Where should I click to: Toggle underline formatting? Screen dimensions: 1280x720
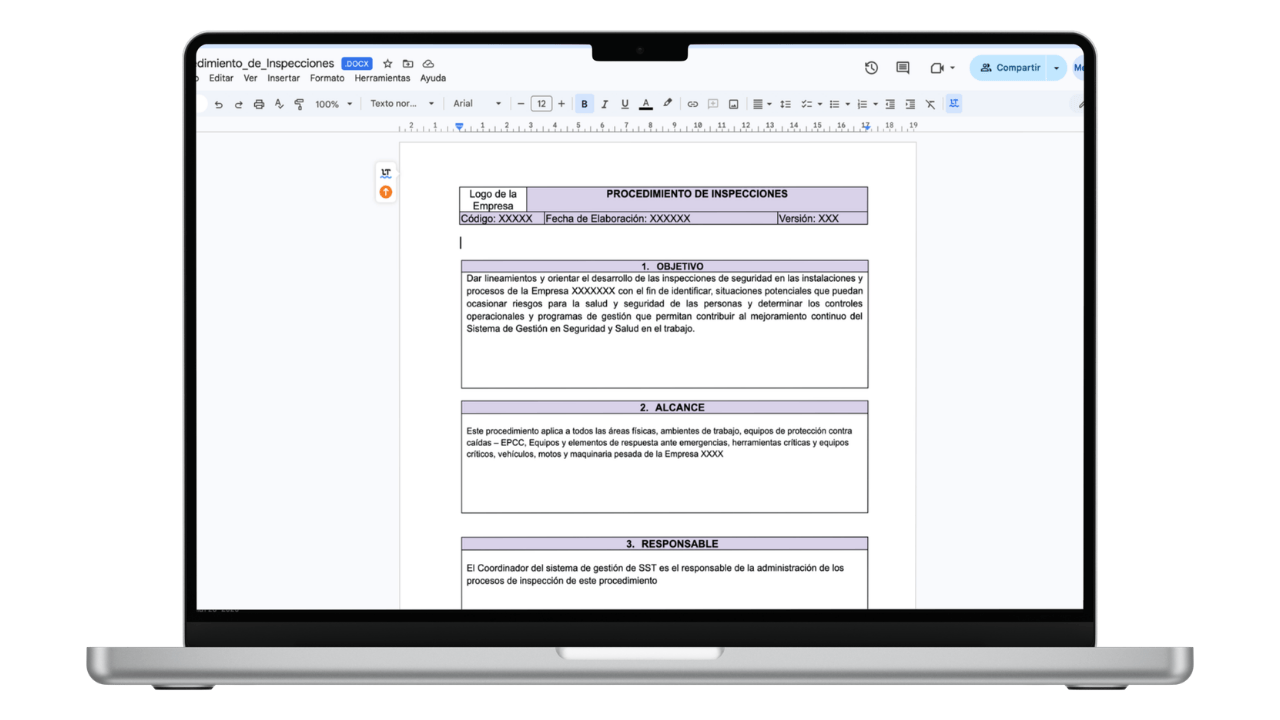(x=624, y=103)
